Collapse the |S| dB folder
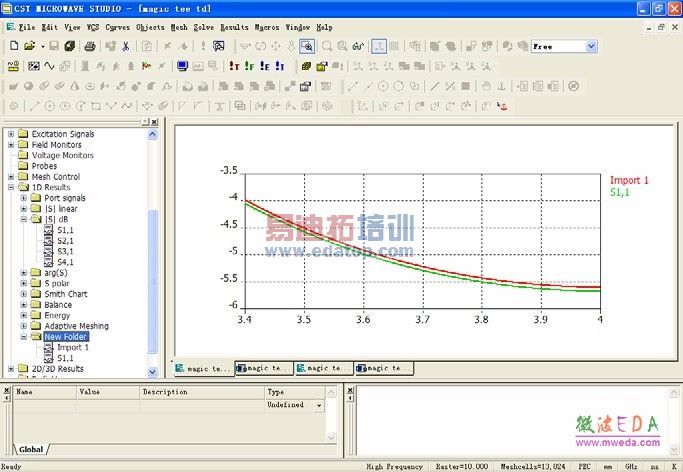The width and height of the screenshot is (683, 472). pos(24,219)
